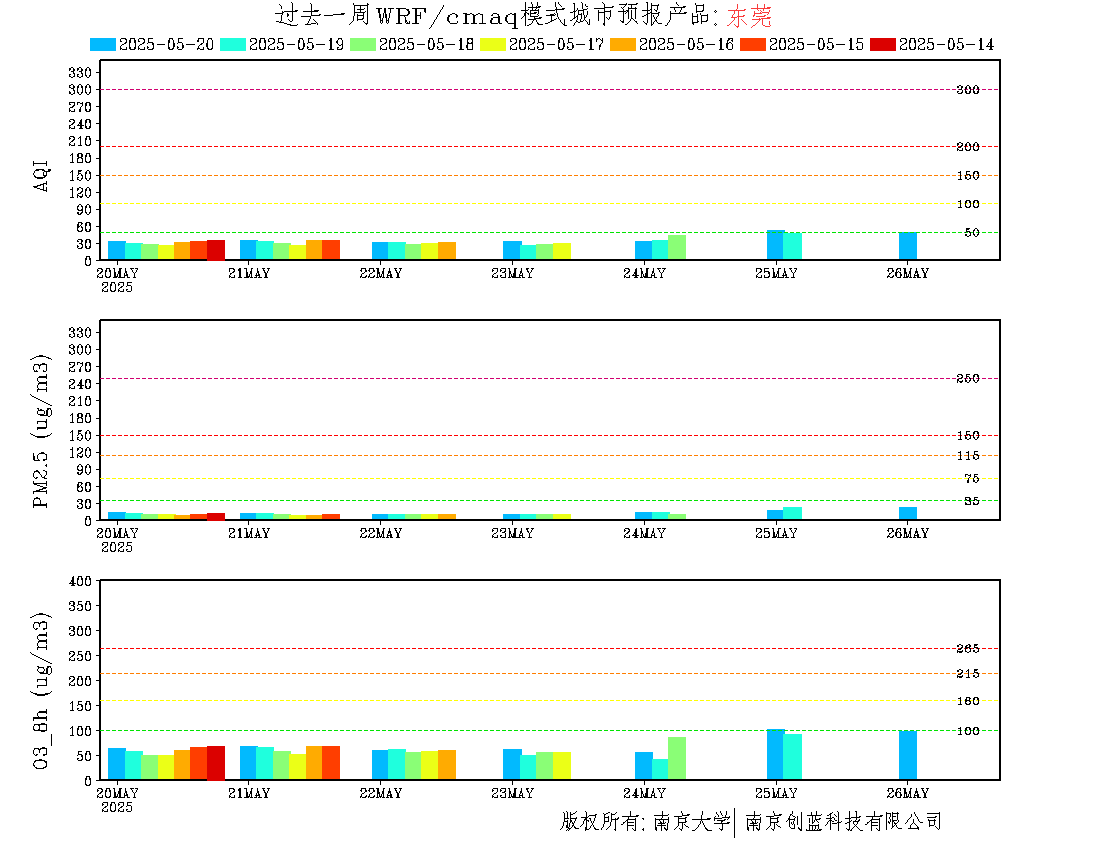Click the cyan 25MAY bar in PM2.5 chart

point(793,513)
